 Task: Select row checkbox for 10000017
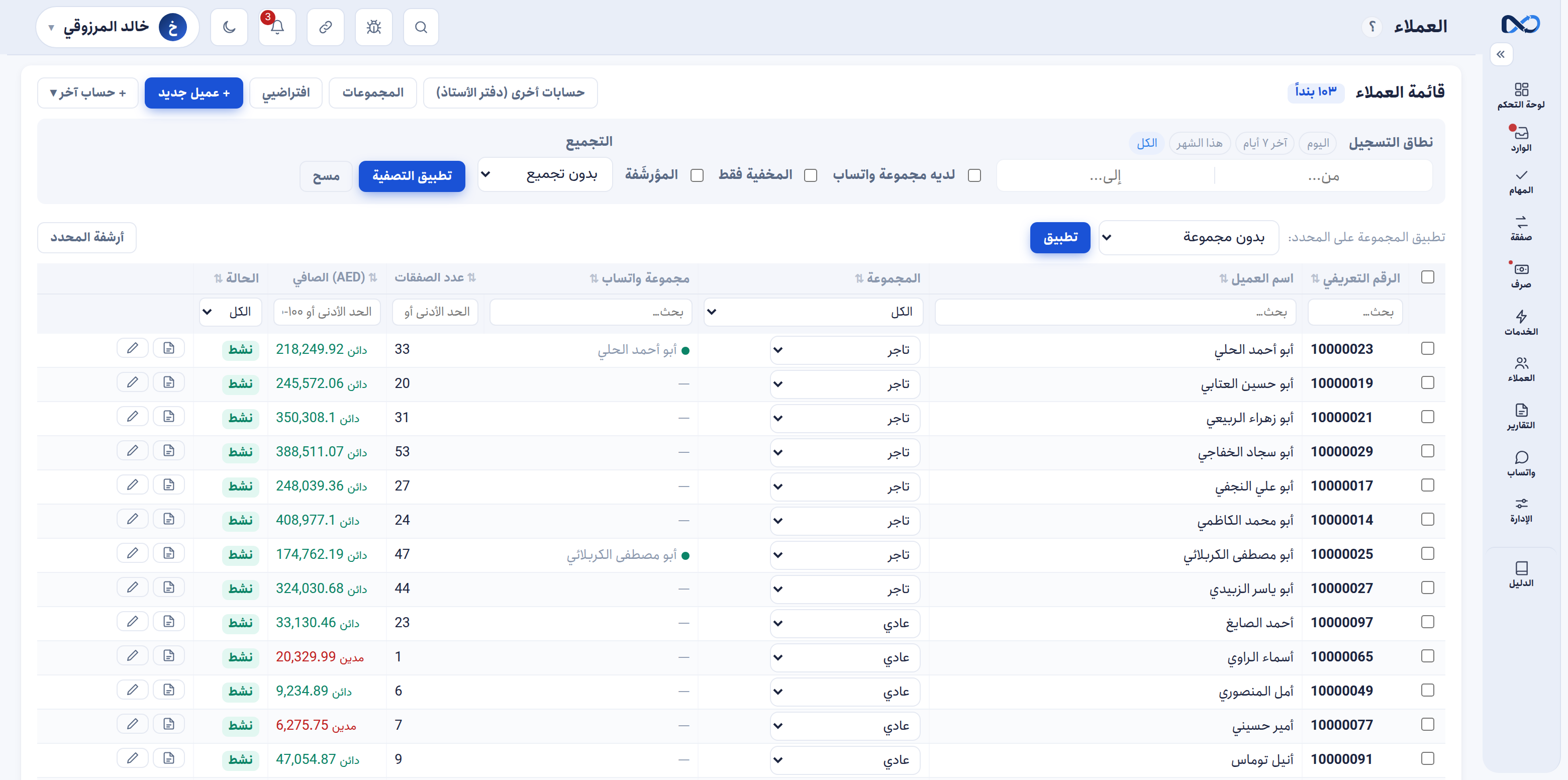click(x=1427, y=484)
